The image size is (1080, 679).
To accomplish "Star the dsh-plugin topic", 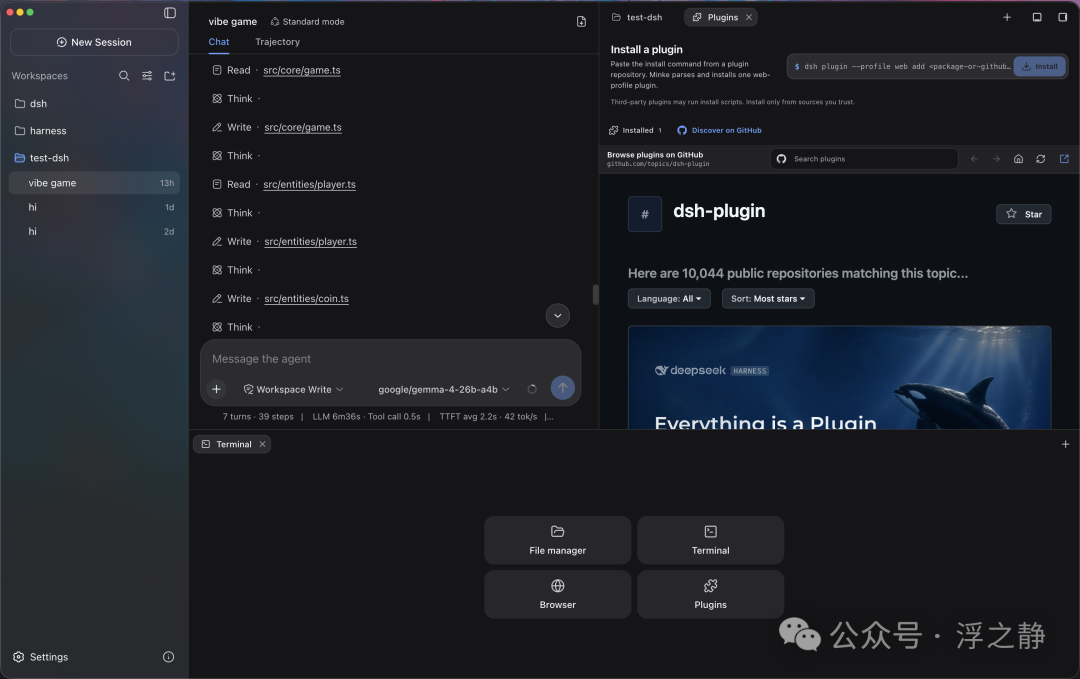I will (1024, 214).
